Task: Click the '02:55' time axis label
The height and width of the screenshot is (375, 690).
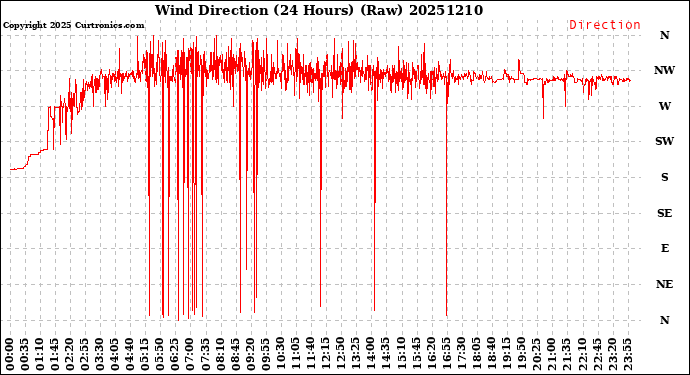Action: tap(85, 354)
